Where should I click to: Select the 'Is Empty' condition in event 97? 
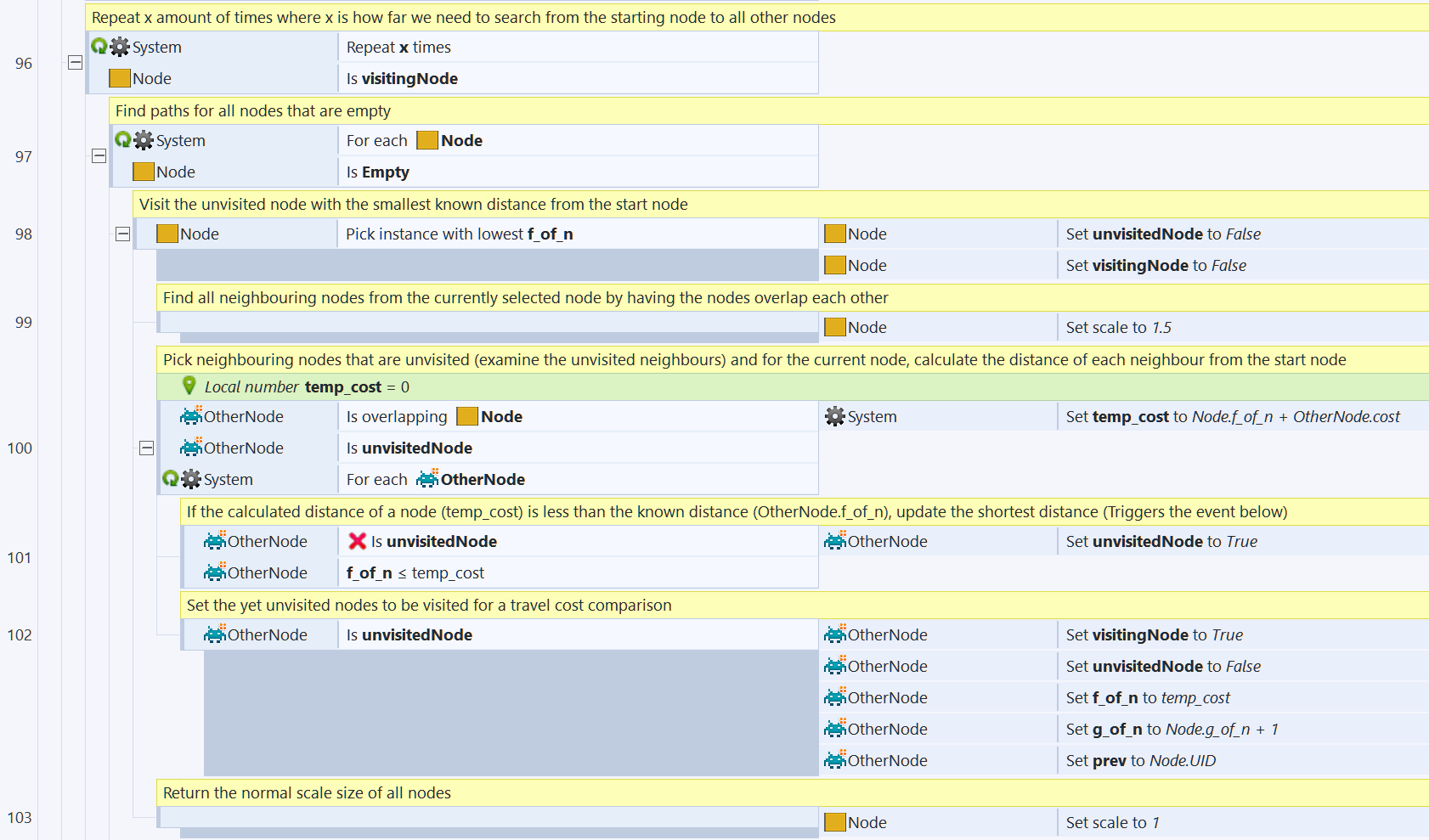(x=377, y=172)
